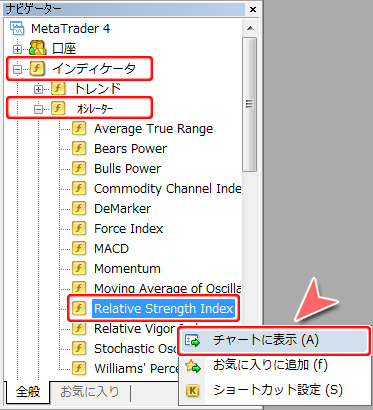Viewport: 373px width, 410px height.
Task: Select Momentum text
Action: [x=127, y=269]
